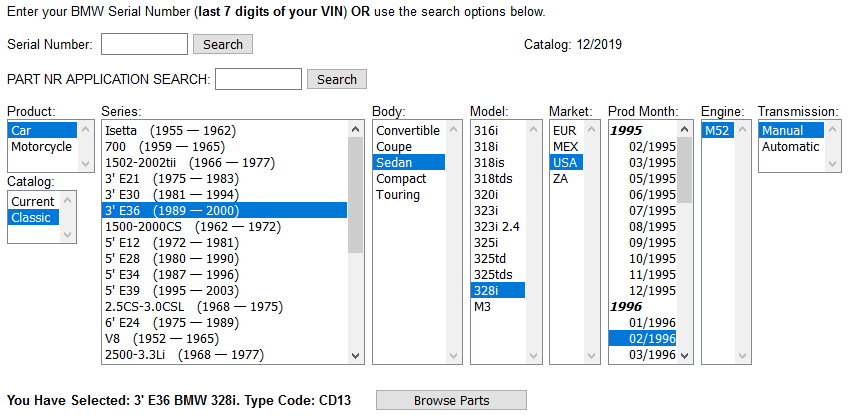
Task: Choose 12/1995 production month
Action: (653, 290)
